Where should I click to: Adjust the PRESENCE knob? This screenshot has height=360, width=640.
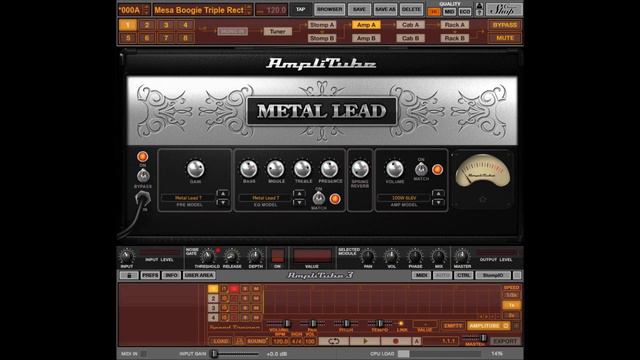click(329, 169)
